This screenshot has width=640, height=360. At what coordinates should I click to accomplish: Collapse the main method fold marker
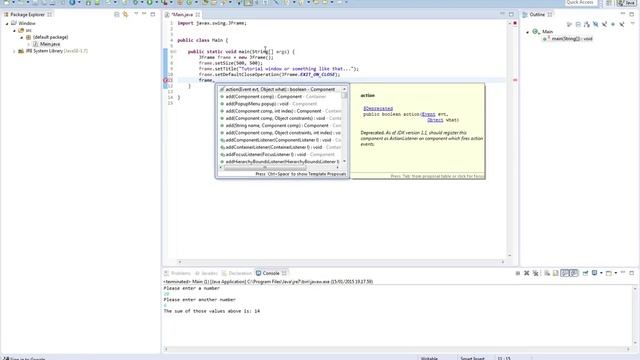click(x=174, y=52)
